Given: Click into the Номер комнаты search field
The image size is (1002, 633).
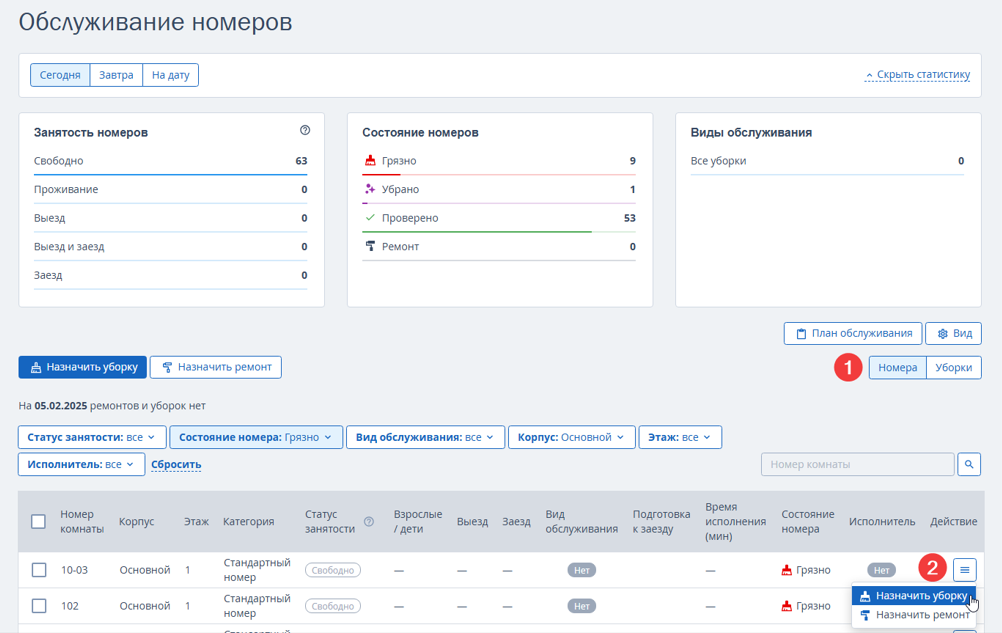Looking at the screenshot, I should (x=858, y=464).
